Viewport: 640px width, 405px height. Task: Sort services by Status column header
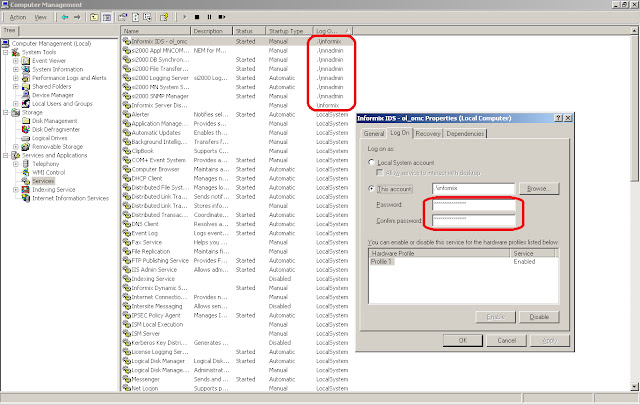pos(249,31)
